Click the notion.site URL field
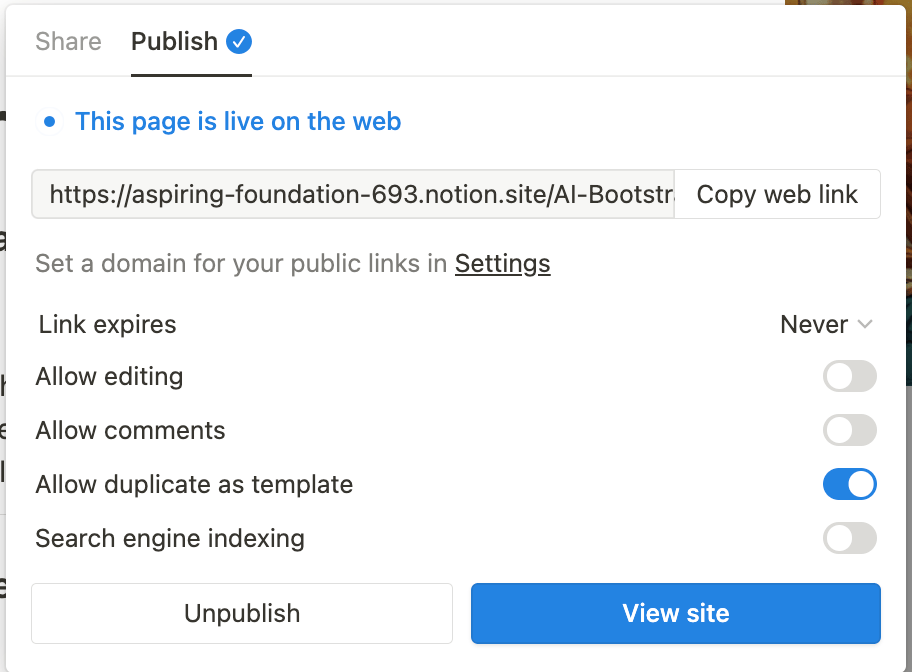Viewport: 912px width, 672px height. click(353, 194)
